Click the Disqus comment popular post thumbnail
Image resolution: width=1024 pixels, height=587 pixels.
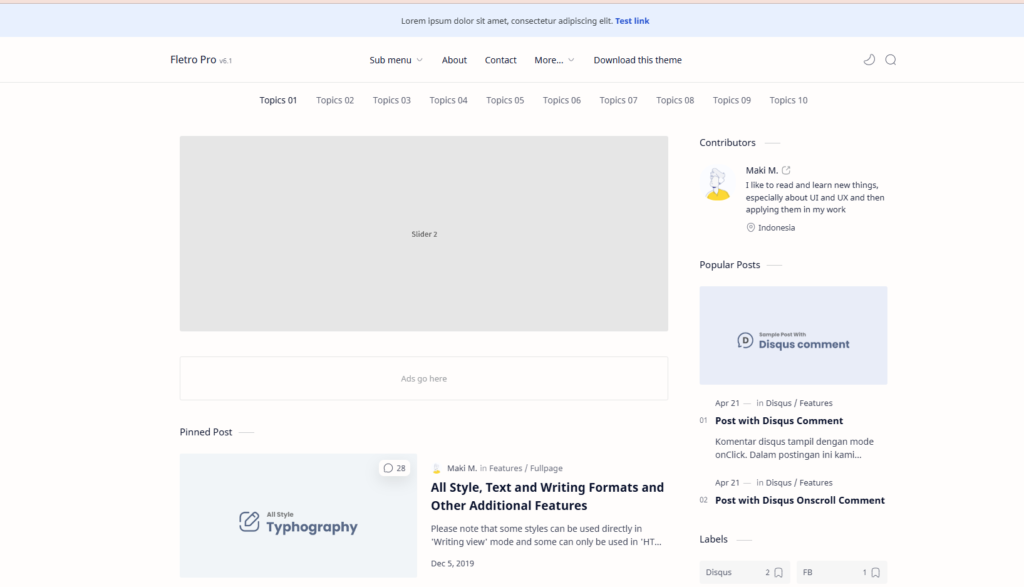793,335
